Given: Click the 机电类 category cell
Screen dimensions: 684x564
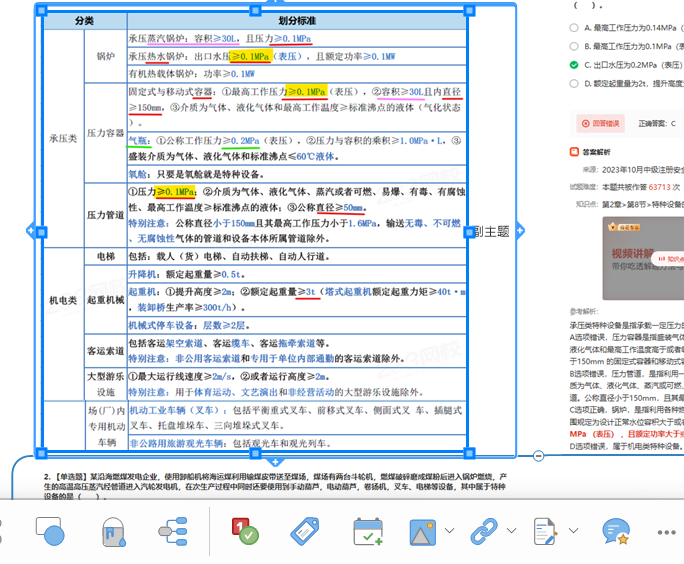Looking at the screenshot, I should click(63, 300).
